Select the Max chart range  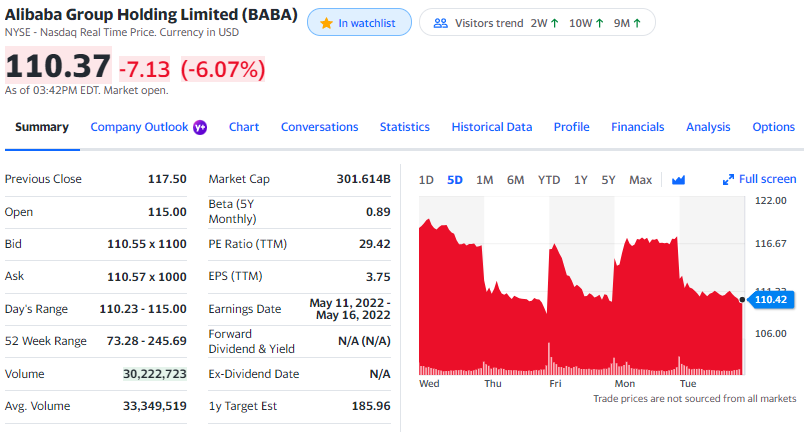coord(640,180)
